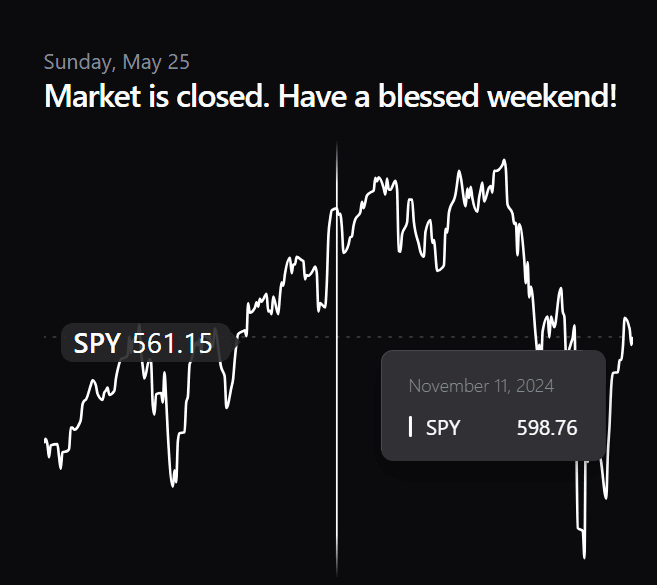
Task: Click the November 11, 2024 tooltip date
Action: tap(481, 385)
